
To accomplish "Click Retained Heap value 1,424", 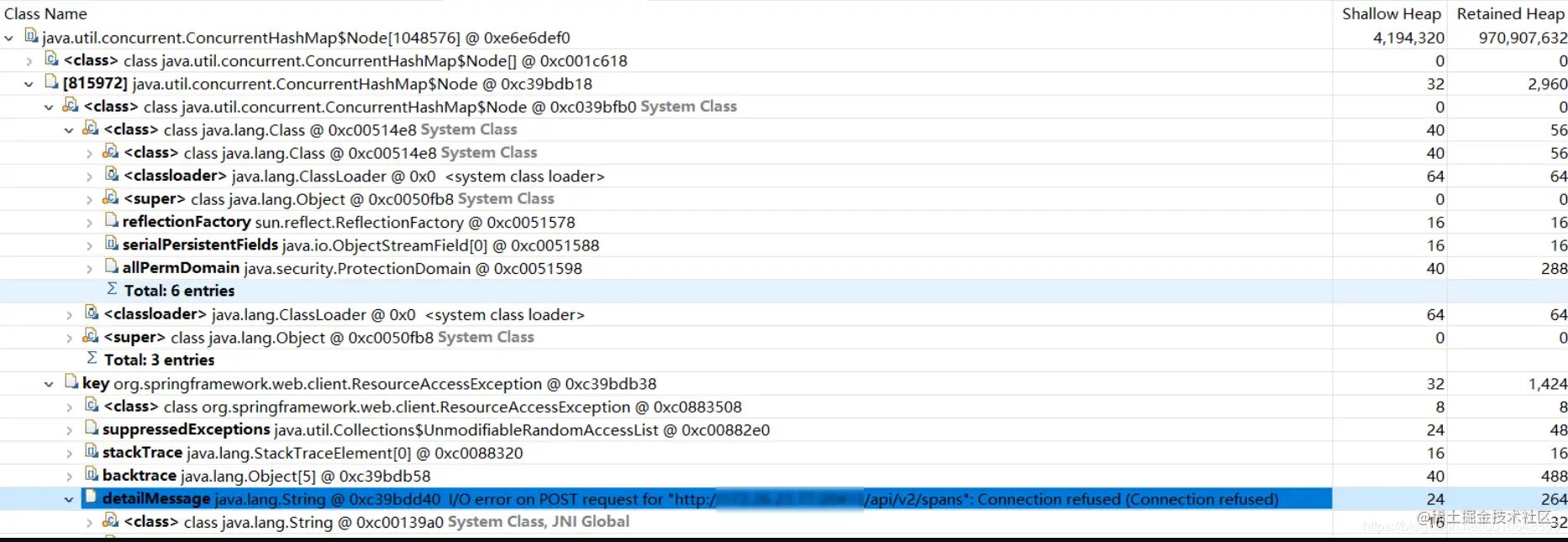I will coord(1547,384).
